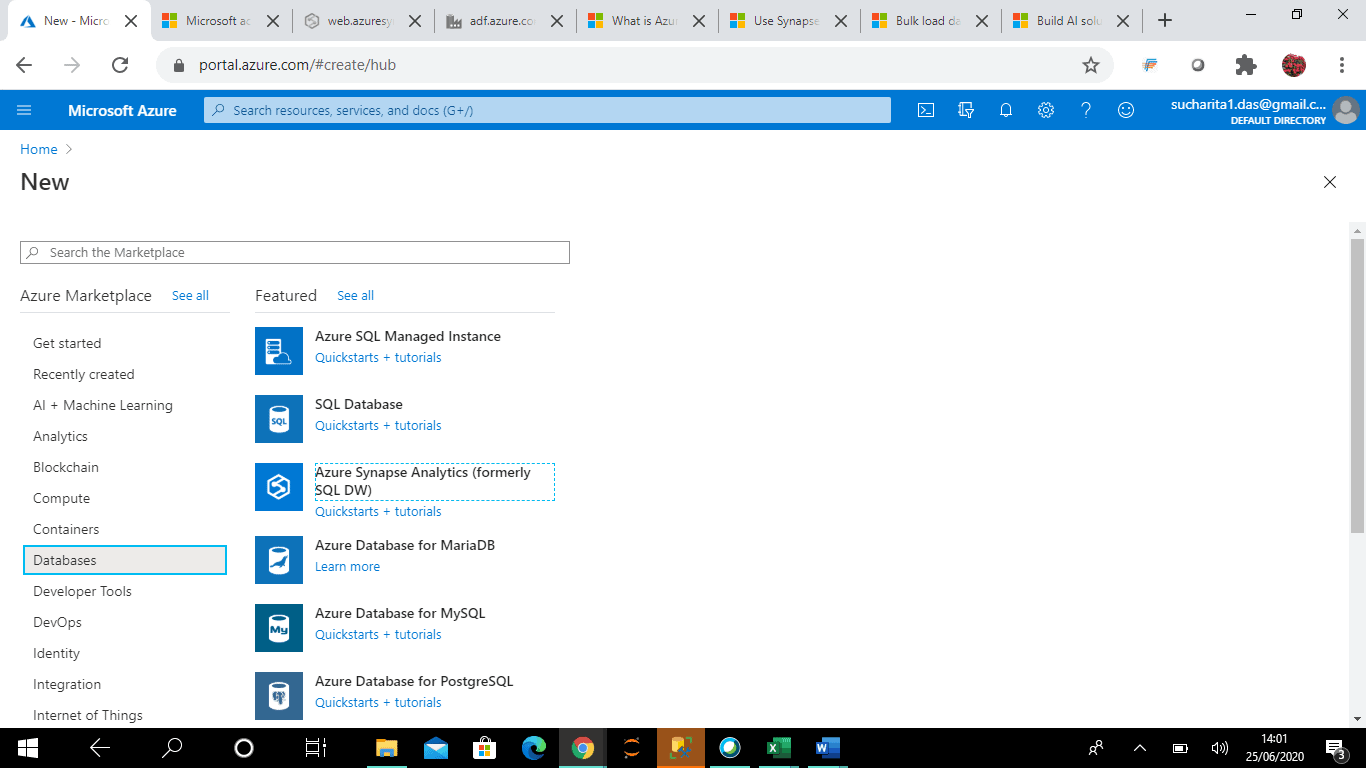Screen dimensions: 1366x768
Task: Open the Chrome three-dot menu
Action: pyautogui.click(x=1342, y=65)
